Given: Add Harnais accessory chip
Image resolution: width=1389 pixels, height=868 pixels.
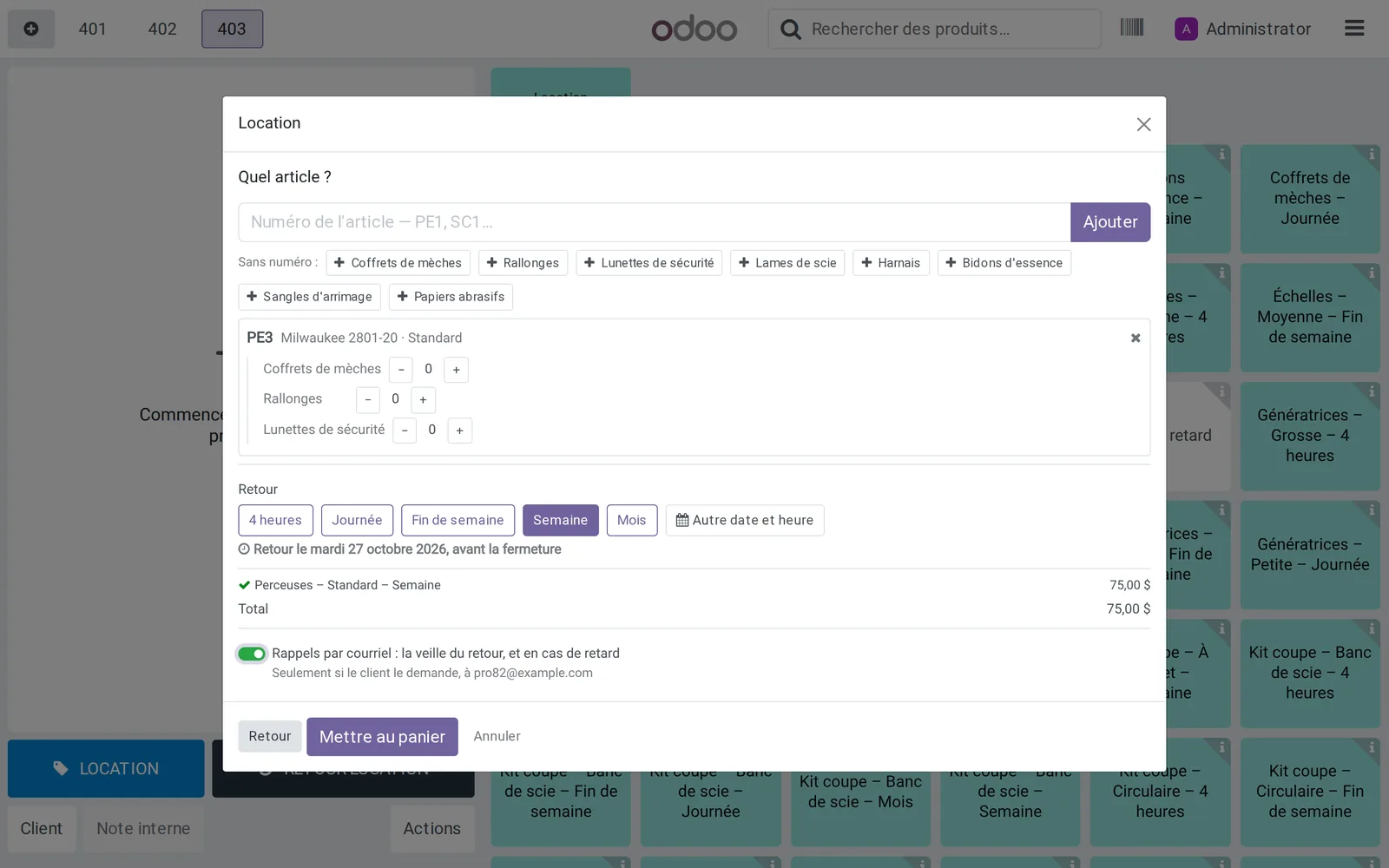Looking at the screenshot, I should 891,263.
